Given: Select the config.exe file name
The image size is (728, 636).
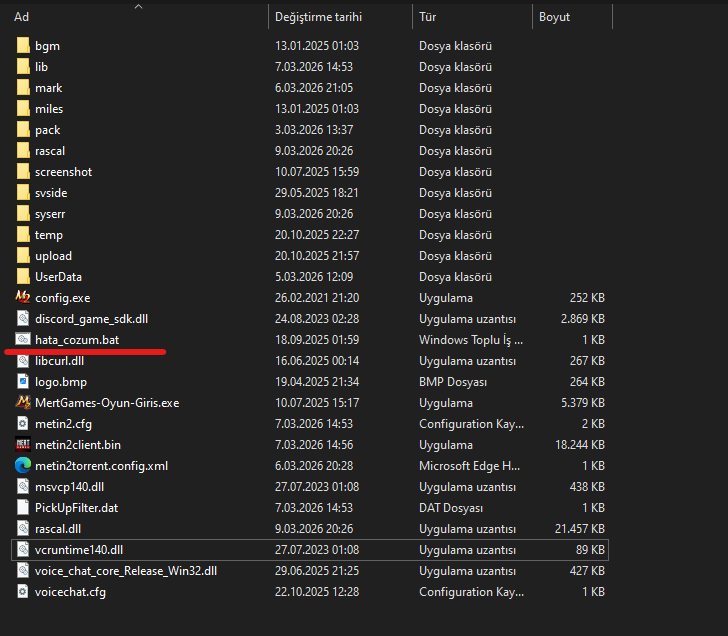Looking at the screenshot, I should (x=63, y=298).
